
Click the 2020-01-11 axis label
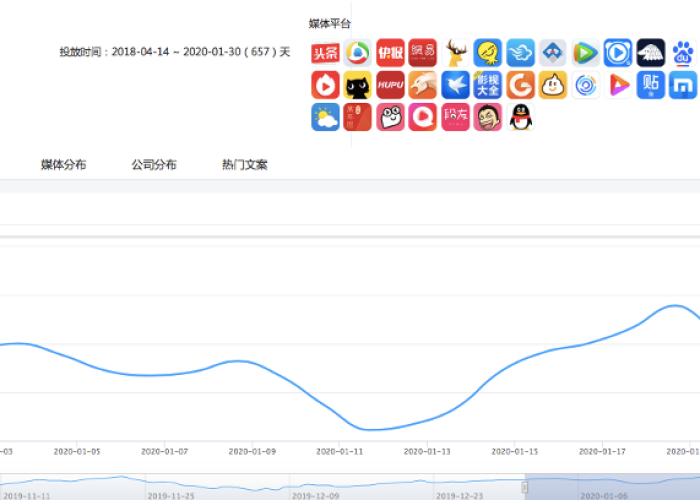tap(339, 452)
